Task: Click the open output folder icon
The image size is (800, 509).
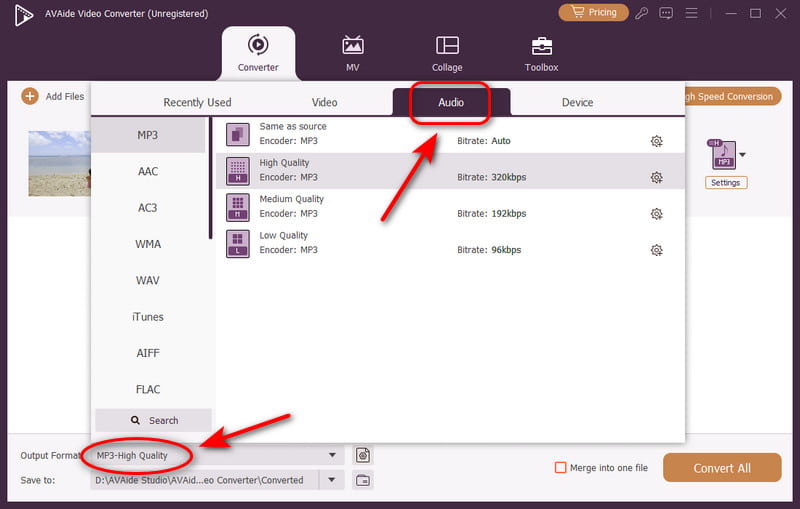Action: pos(363,480)
